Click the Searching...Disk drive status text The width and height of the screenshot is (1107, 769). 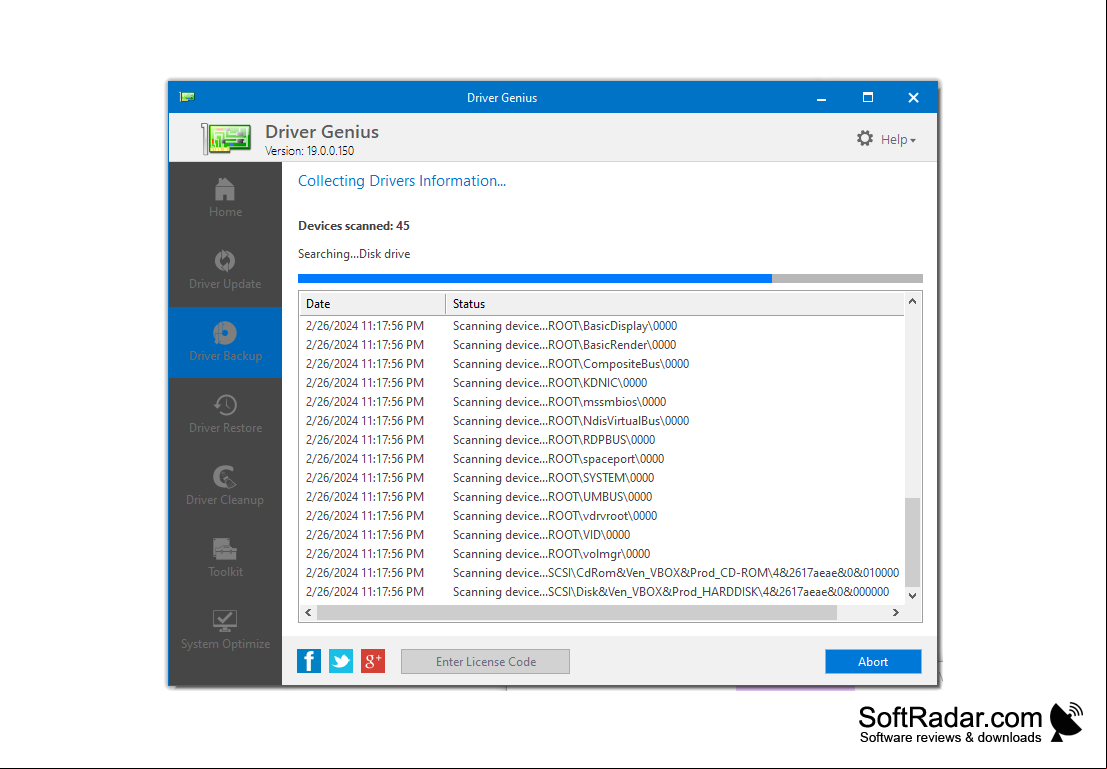point(354,254)
